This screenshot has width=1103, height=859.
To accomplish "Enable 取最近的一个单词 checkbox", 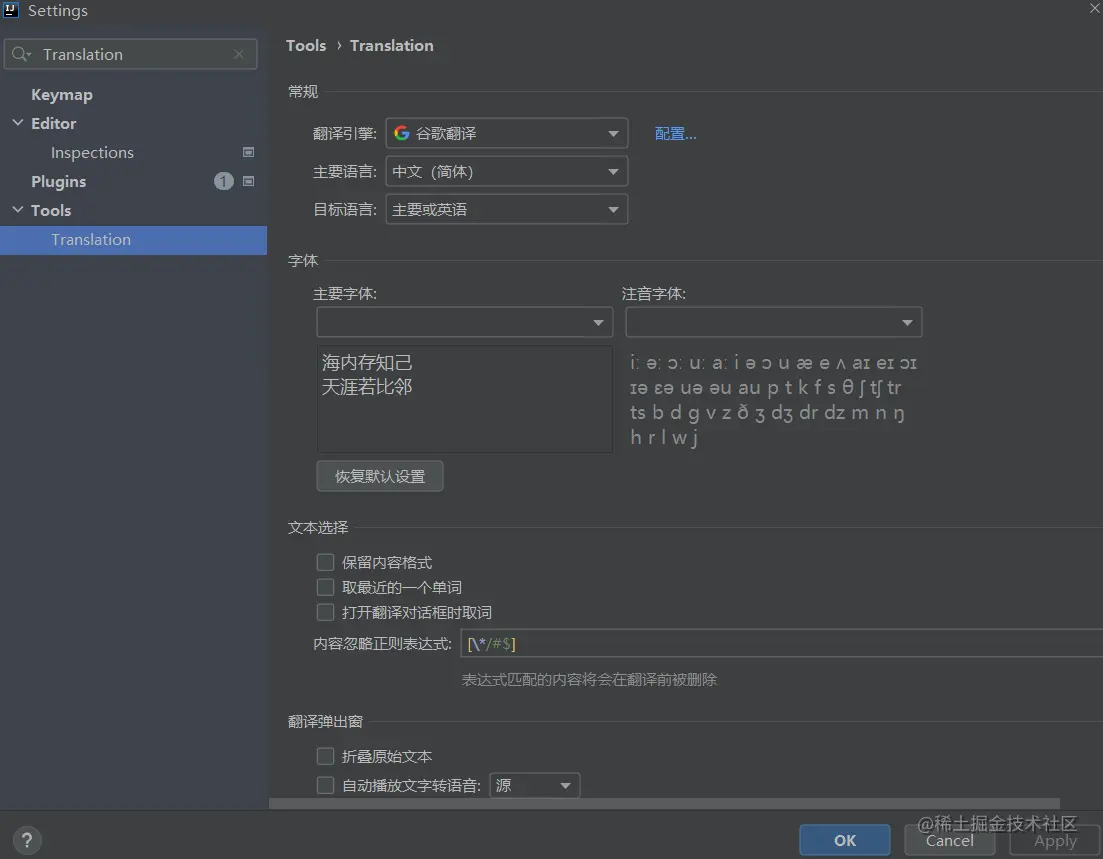I will [325, 587].
